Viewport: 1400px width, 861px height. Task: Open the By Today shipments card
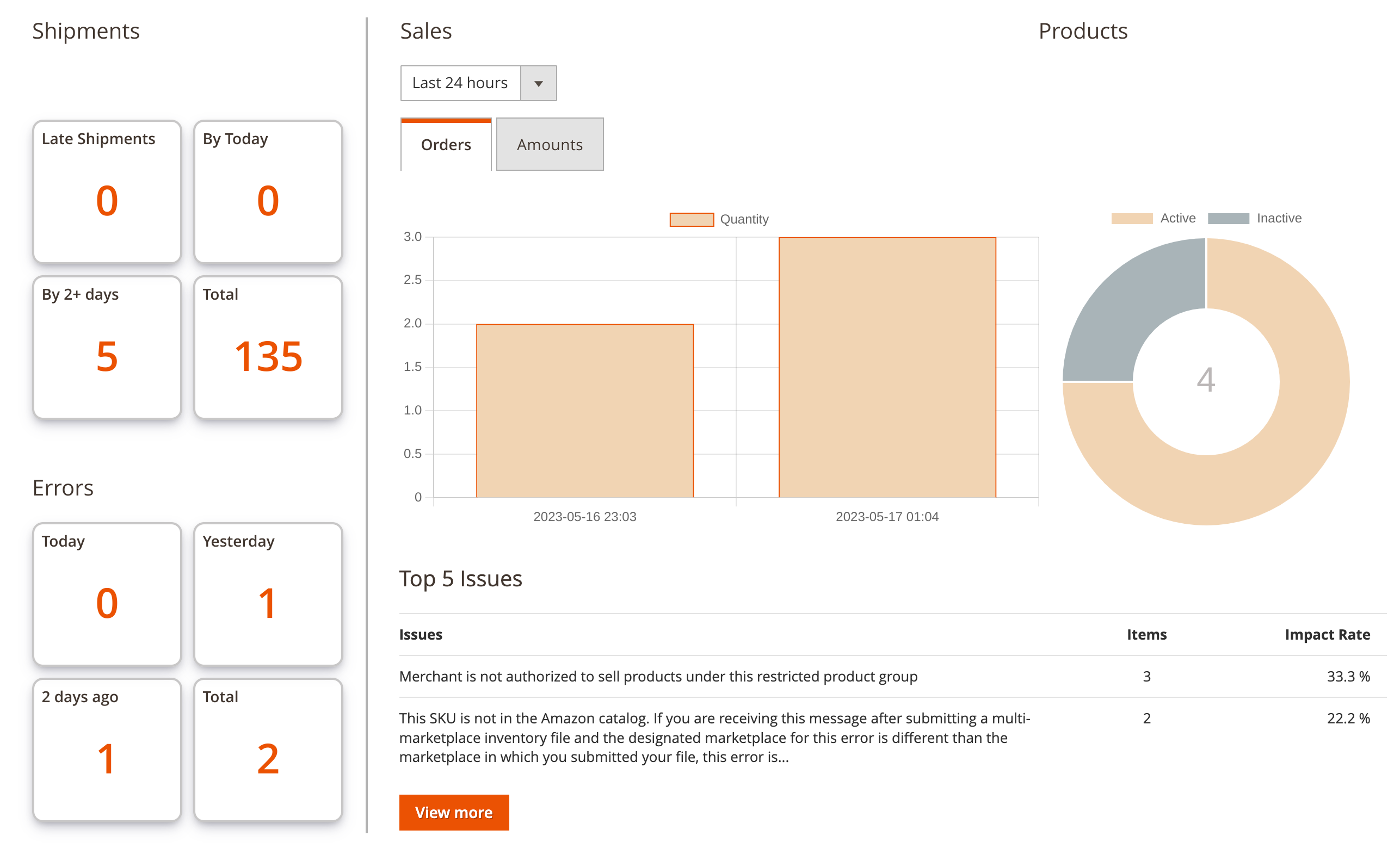pyautogui.click(x=268, y=191)
